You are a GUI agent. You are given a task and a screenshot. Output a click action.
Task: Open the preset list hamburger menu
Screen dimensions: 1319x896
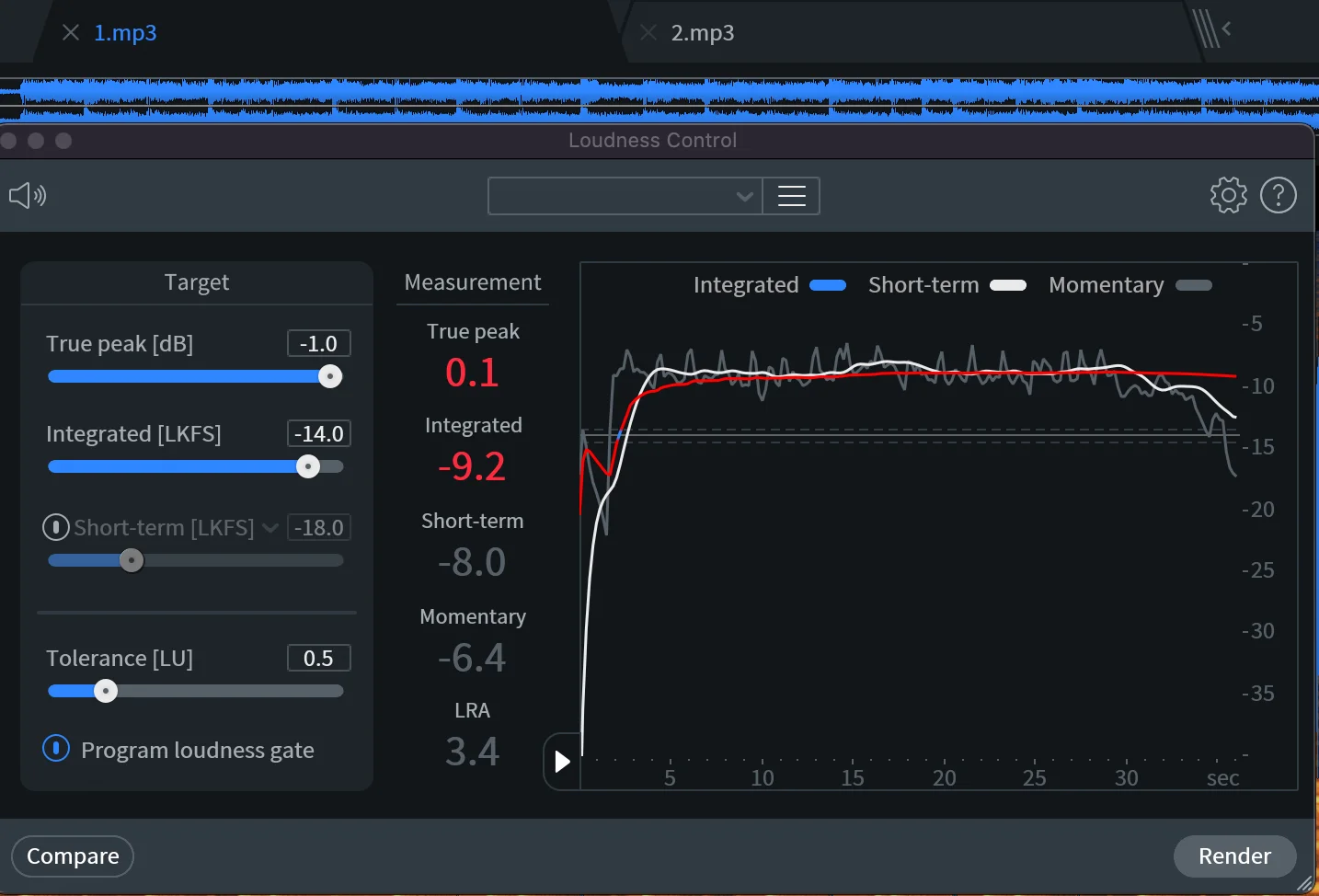click(x=791, y=196)
